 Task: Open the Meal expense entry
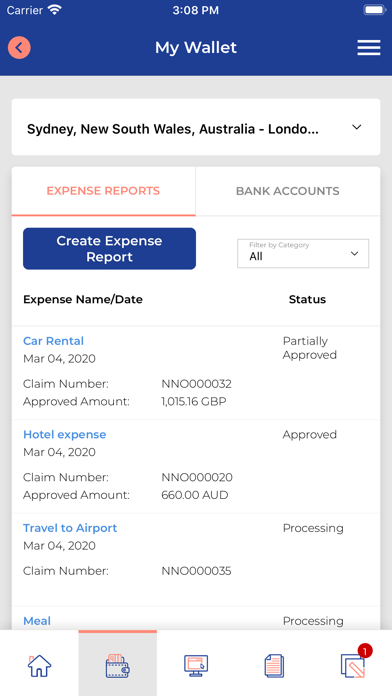point(37,621)
